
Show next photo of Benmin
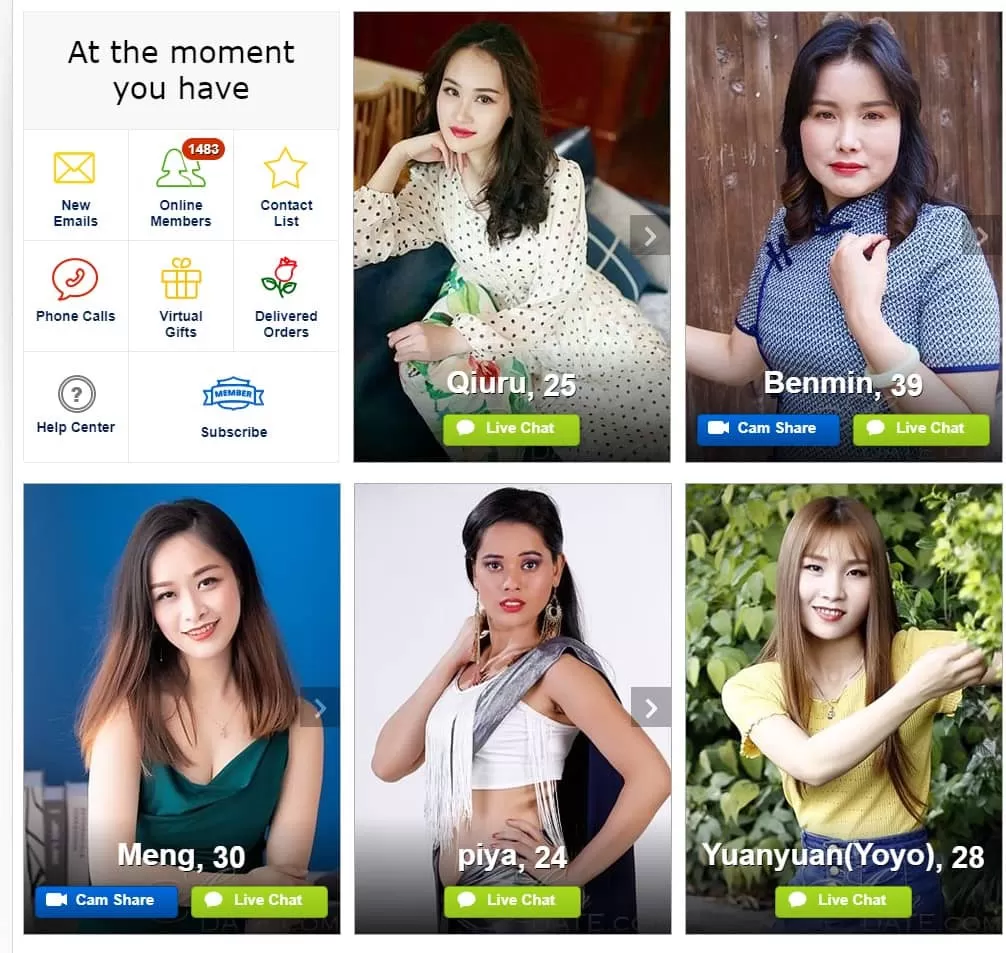[x=982, y=236]
